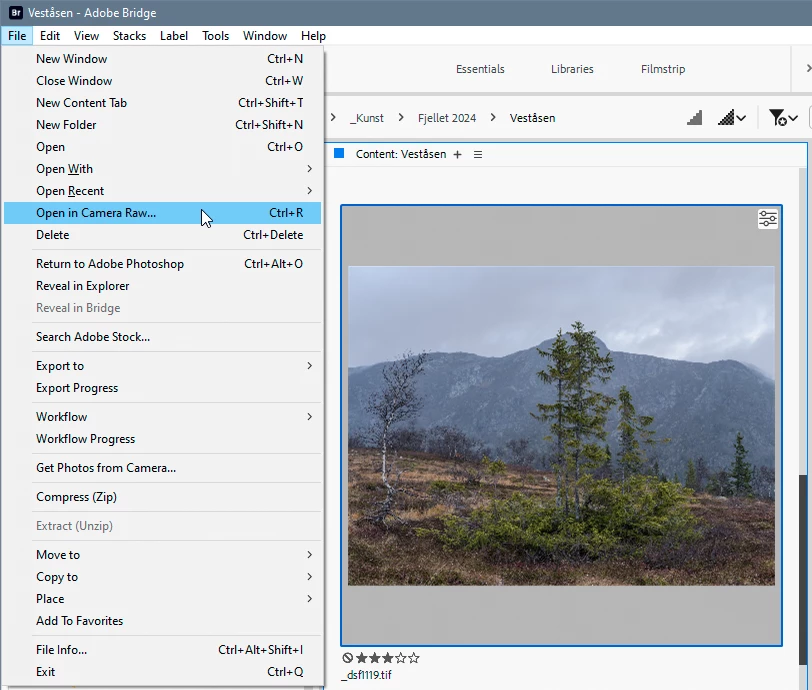
Task: Click Vestråsen folder in breadcrumb
Action: 532,118
